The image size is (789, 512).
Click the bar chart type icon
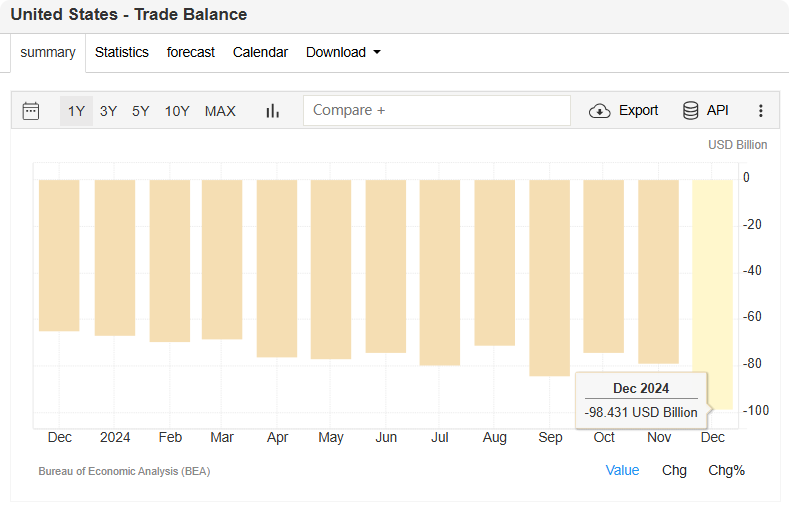pyautogui.click(x=272, y=111)
